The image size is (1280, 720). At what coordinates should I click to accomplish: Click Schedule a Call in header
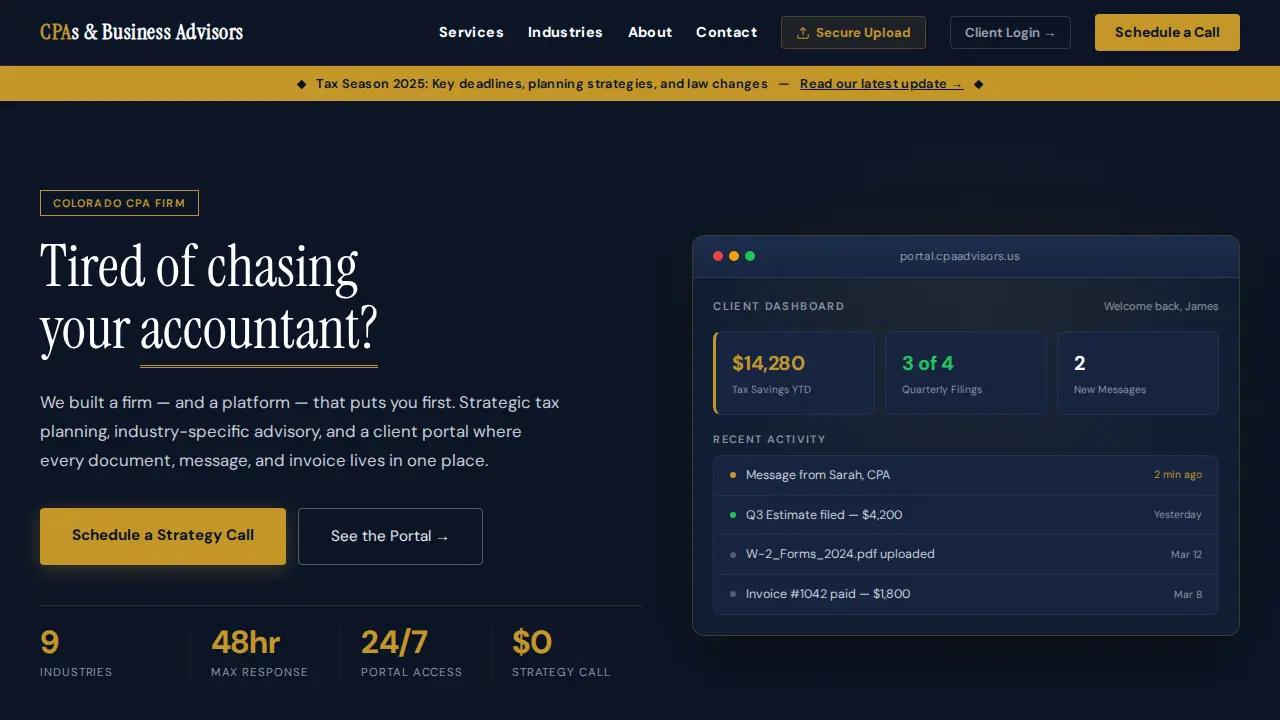[1167, 32]
